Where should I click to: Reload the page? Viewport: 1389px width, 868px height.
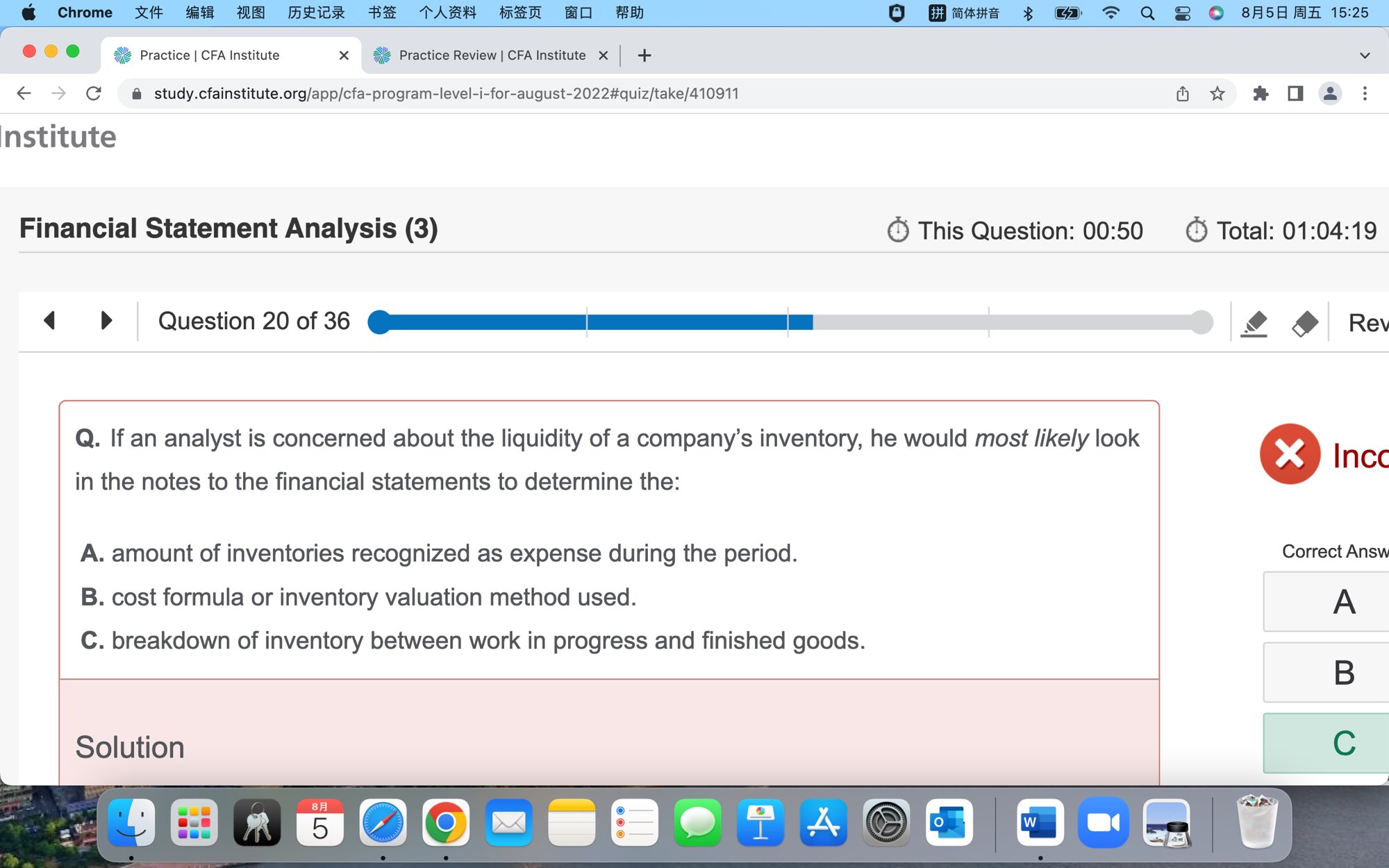[x=94, y=94]
